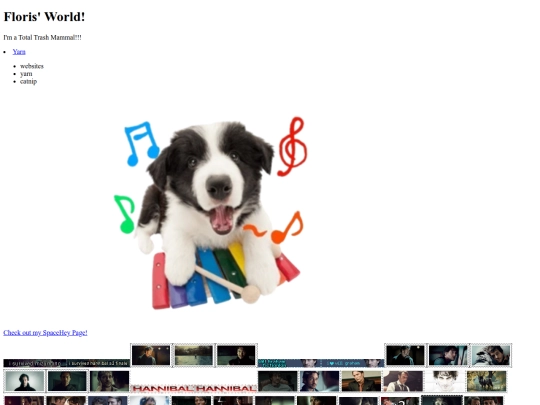Click the "I ♥ will graham" blinkie banner
Image resolution: width=540 pixels, height=405 pixels.
(x=352, y=363)
